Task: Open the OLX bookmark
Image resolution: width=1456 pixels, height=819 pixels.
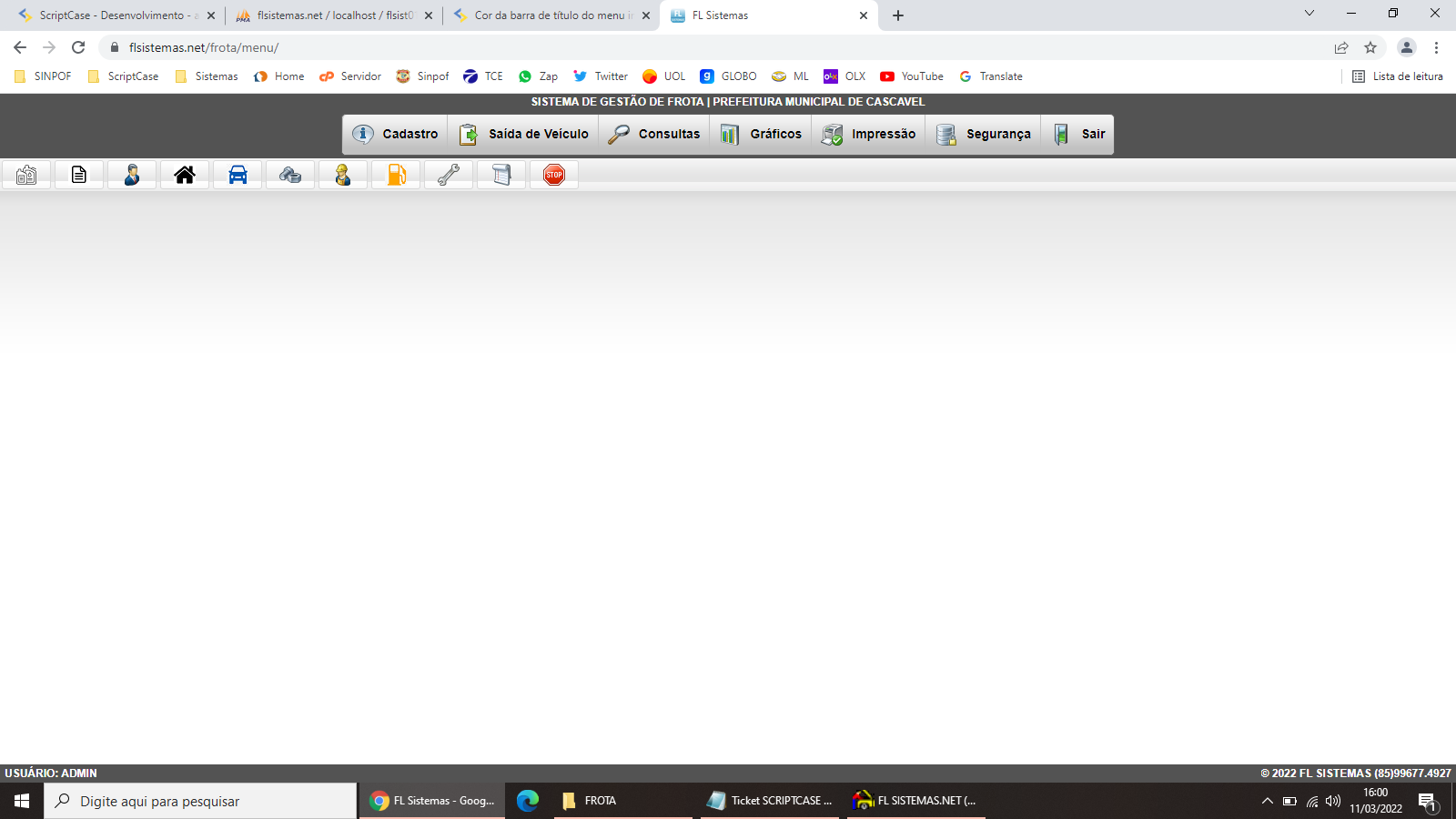Action: 845,76
